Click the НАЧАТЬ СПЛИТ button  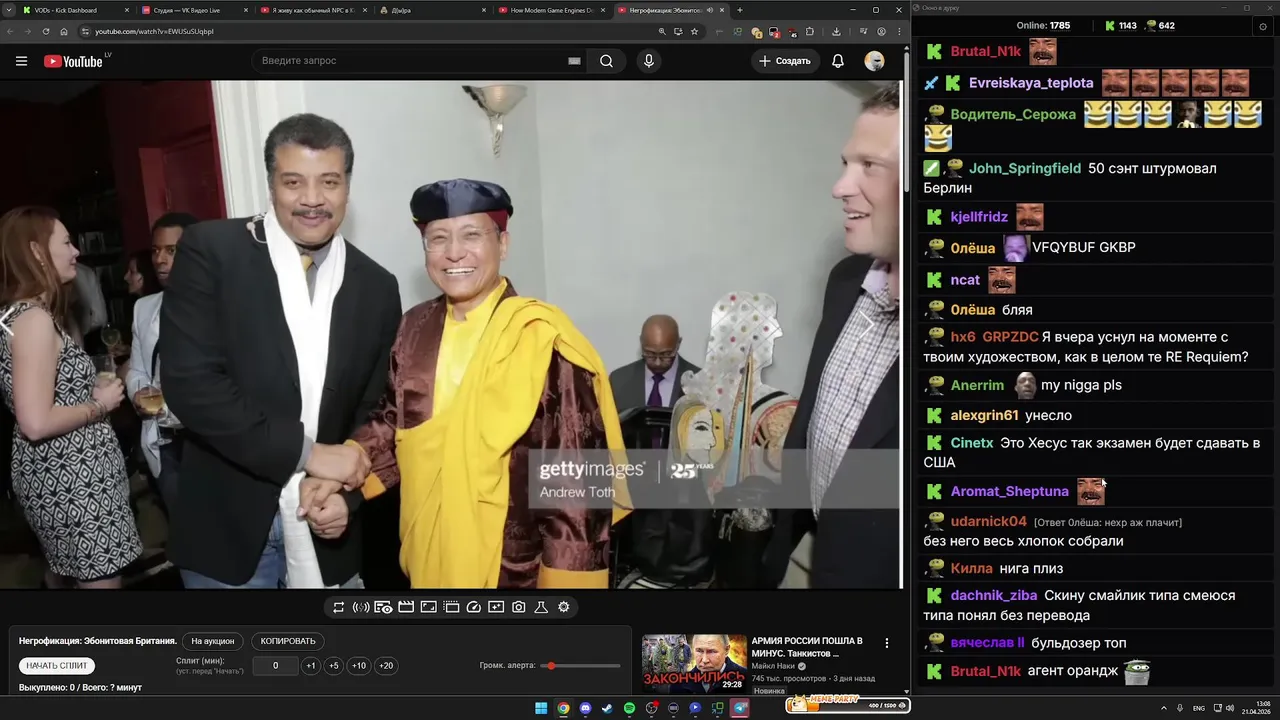pos(57,665)
